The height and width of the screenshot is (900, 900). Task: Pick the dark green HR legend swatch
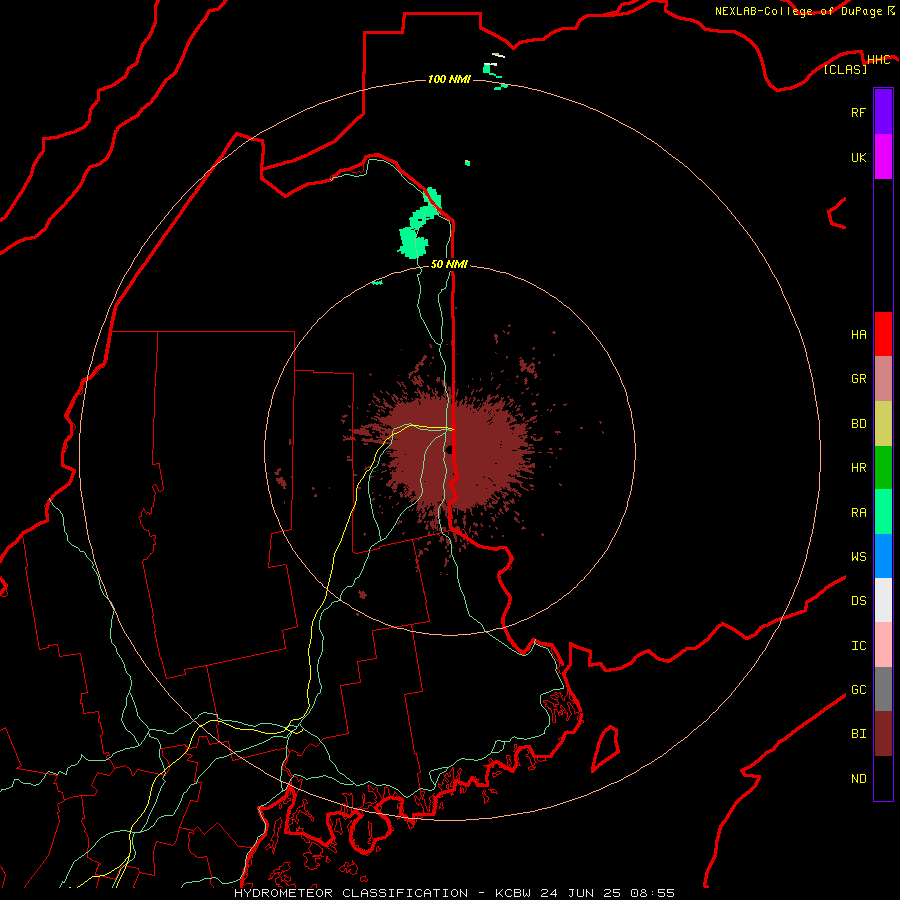883,468
